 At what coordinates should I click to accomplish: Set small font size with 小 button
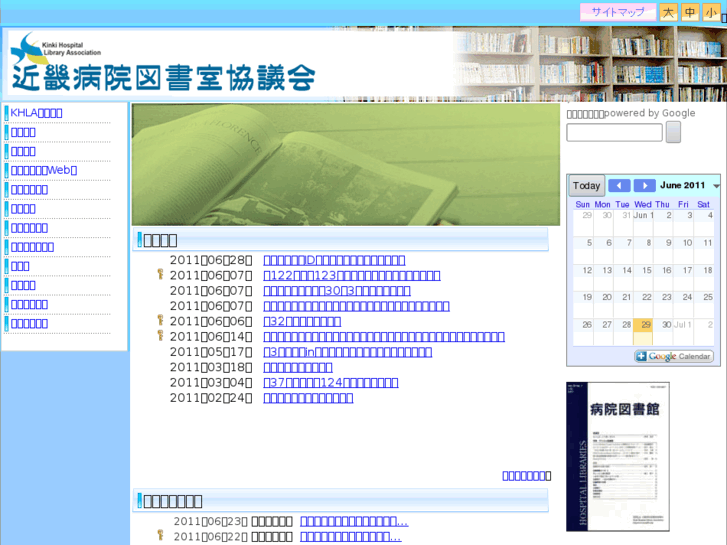coord(711,12)
